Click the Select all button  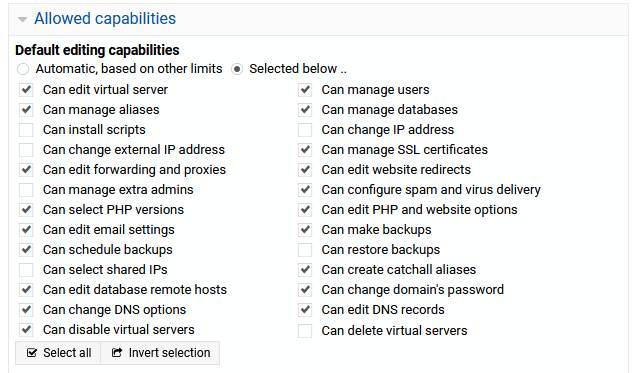58,353
